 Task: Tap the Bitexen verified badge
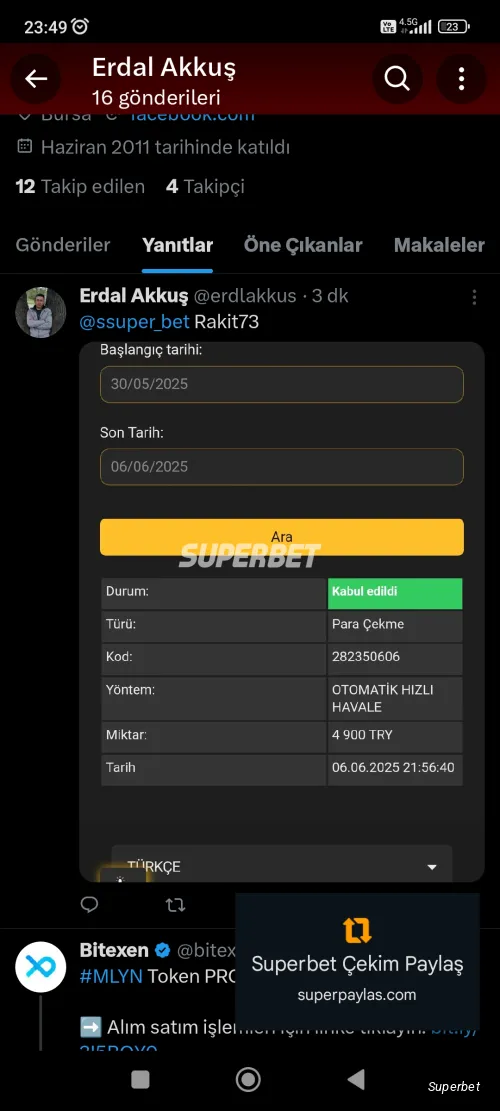[162, 950]
